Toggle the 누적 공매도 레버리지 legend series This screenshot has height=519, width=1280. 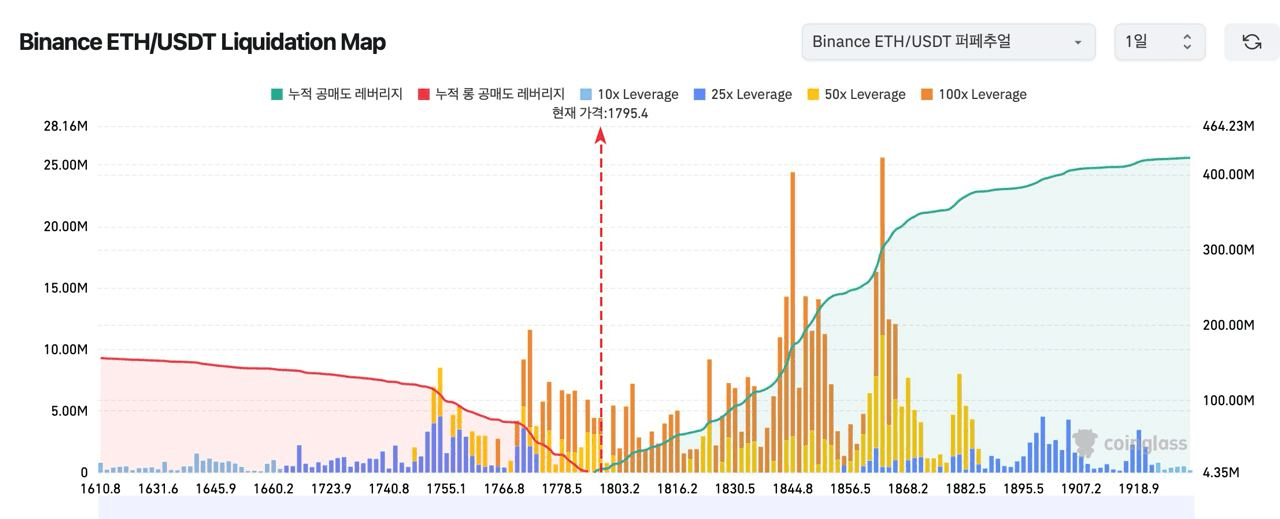(x=337, y=94)
